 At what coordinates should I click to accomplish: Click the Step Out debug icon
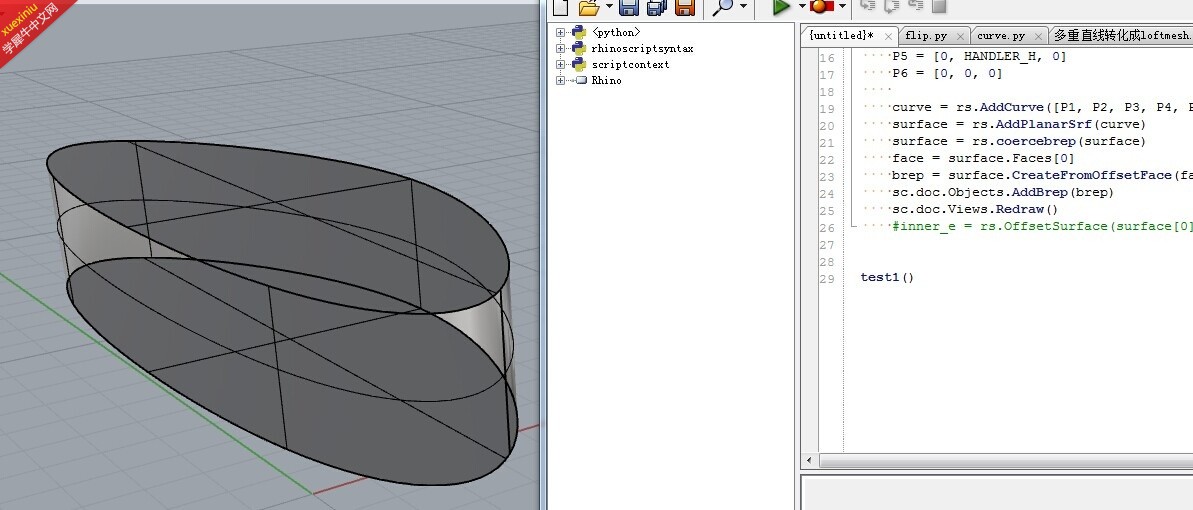pos(915,6)
